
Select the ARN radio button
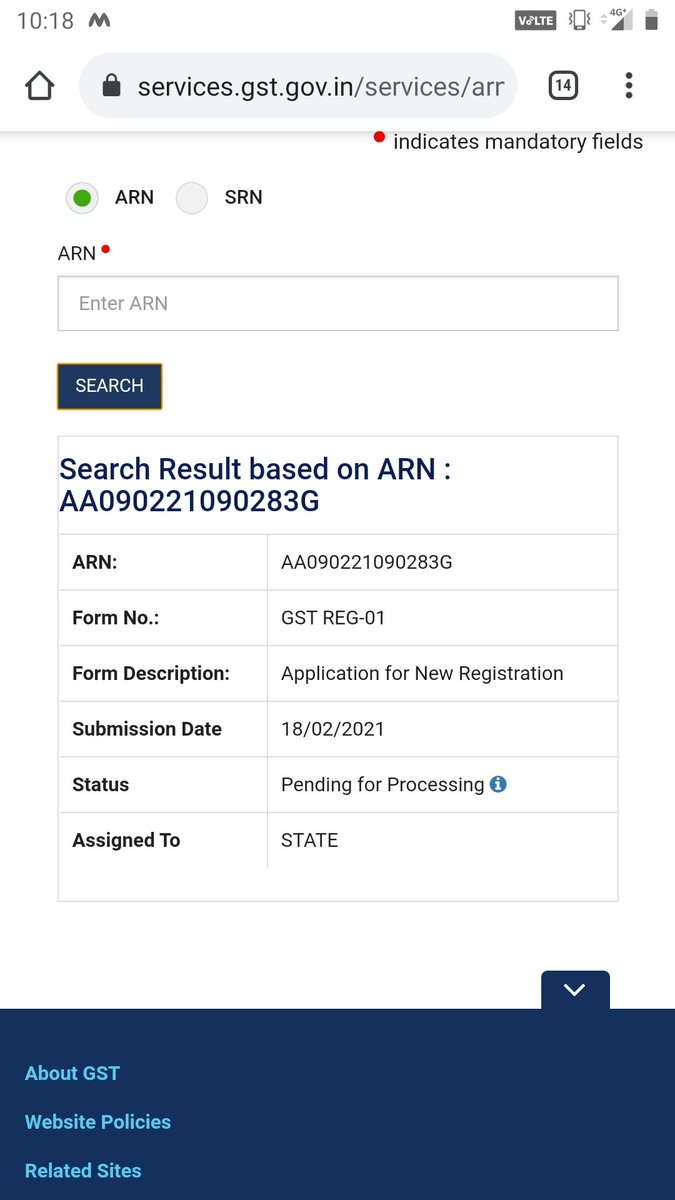point(82,198)
